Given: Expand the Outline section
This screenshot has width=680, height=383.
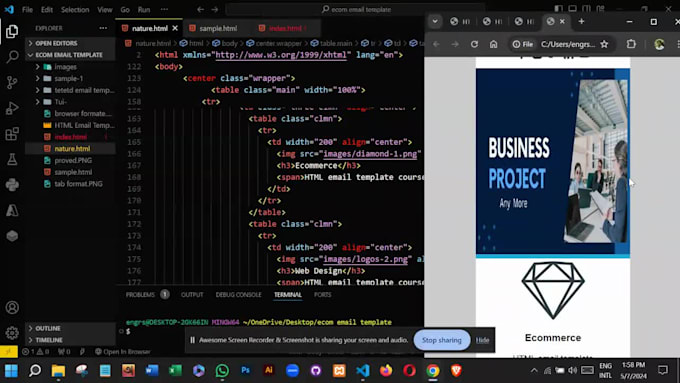Looking at the screenshot, I should (x=48, y=328).
